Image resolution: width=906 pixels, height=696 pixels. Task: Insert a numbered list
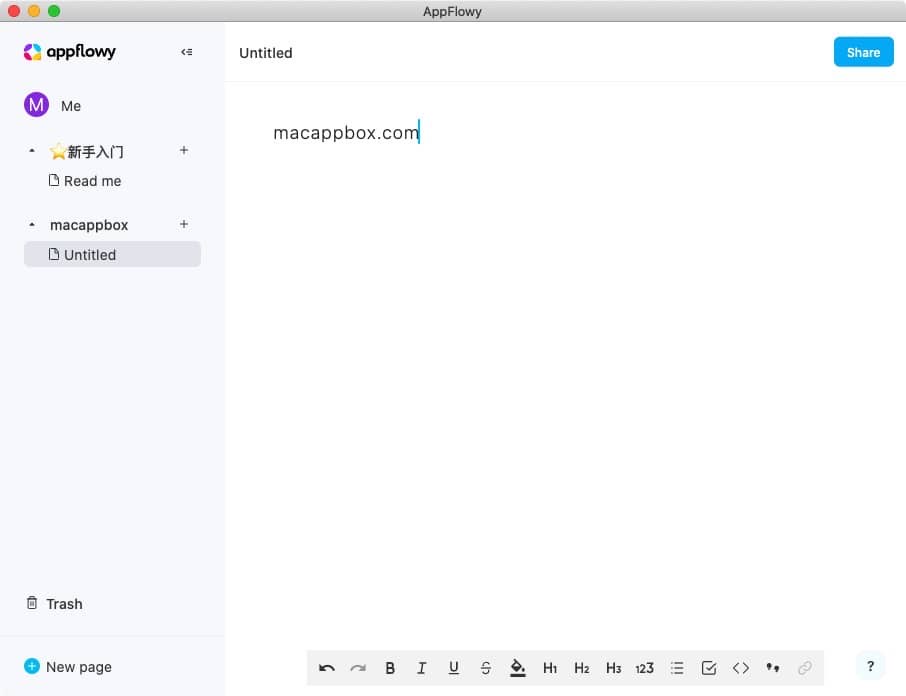pyautogui.click(x=645, y=668)
